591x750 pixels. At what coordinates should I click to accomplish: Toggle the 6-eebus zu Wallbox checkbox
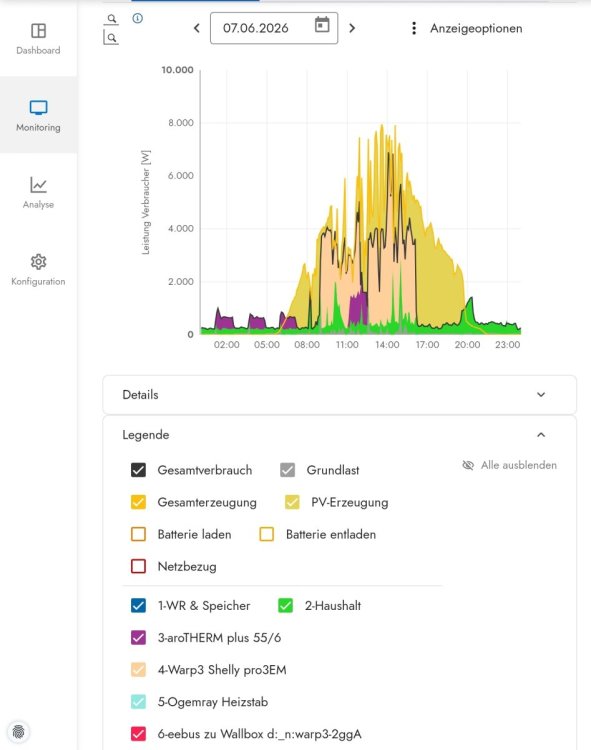(138, 734)
